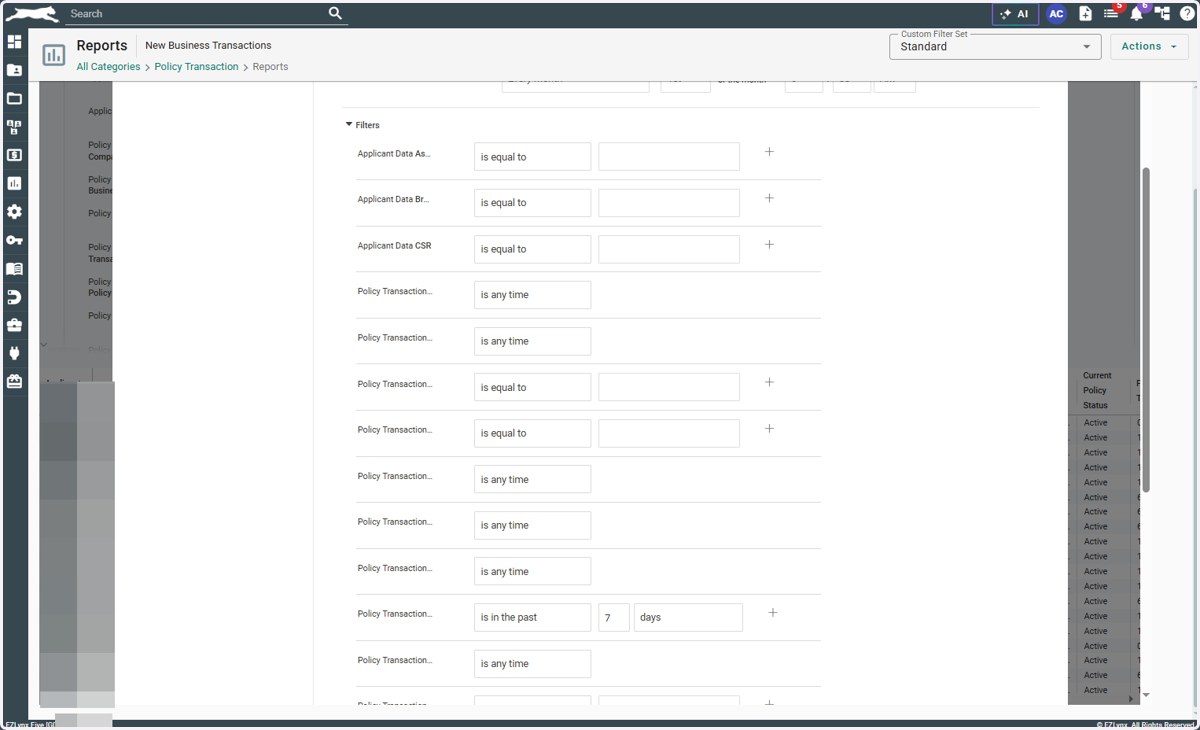Click the number field showing 7
1200x730 pixels.
point(614,617)
